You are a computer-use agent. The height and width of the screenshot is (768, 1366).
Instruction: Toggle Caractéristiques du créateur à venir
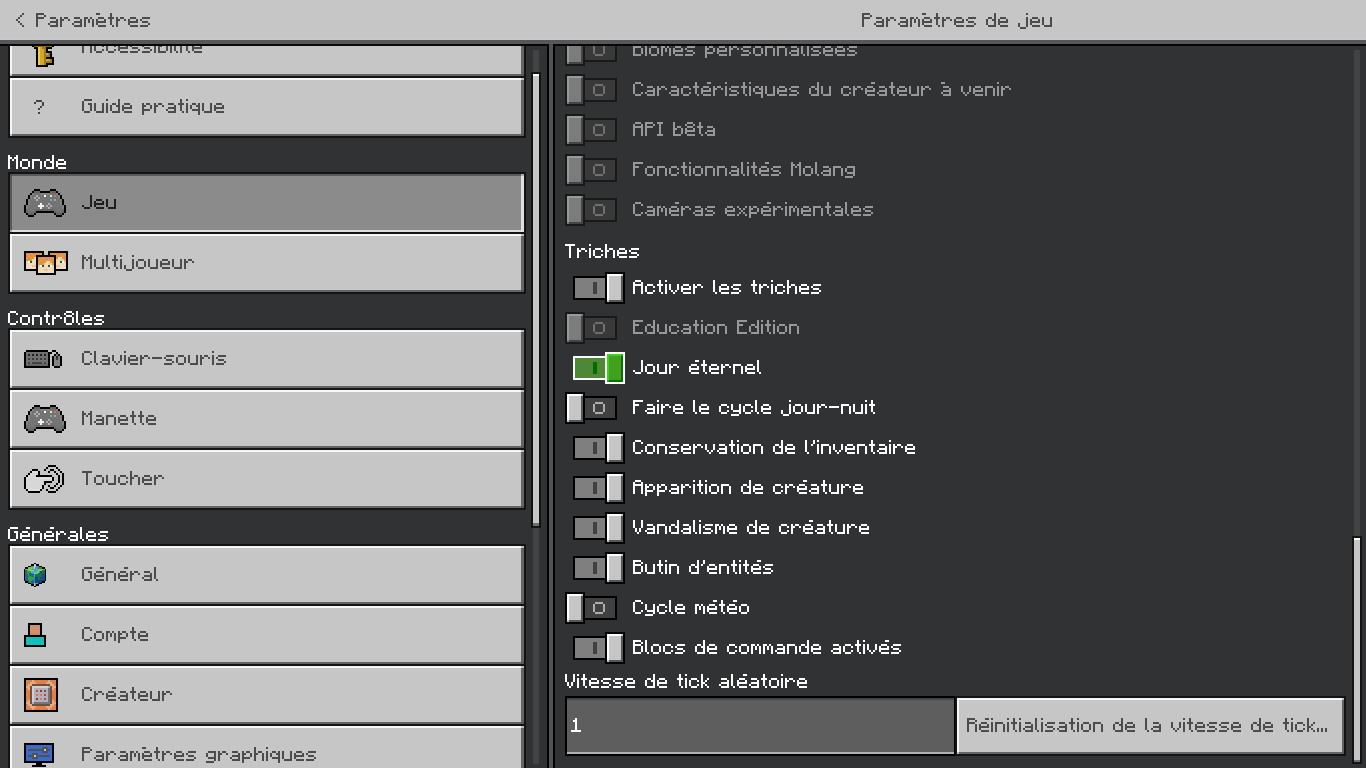click(x=591, y=90)
